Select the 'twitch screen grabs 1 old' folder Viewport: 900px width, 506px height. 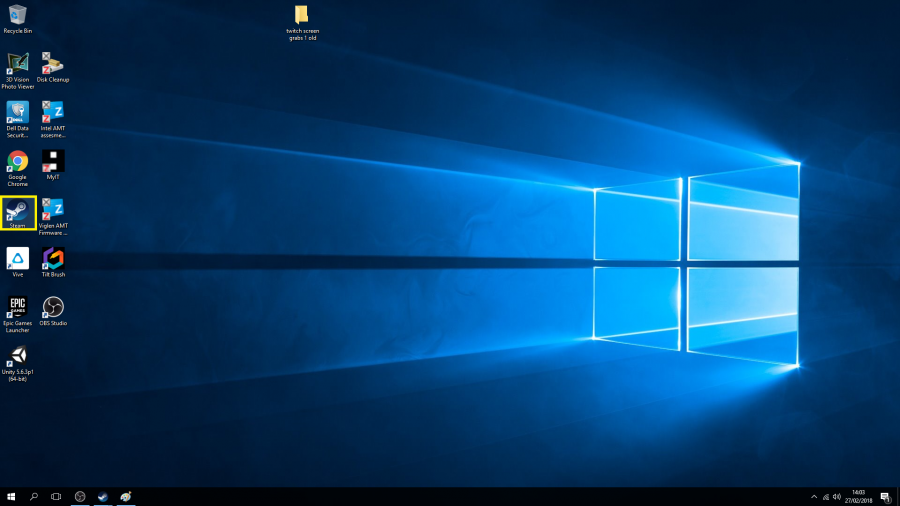[x=302, y=23]
